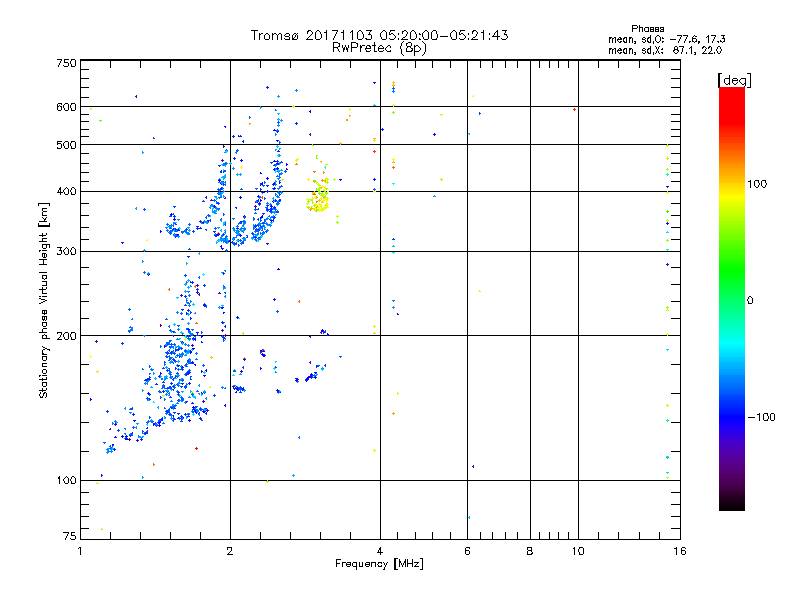Click the 'Stationary phase Virtual Height [km]' axis label
This screenshot has width=800, height=600.
click(x=44, y=300)
